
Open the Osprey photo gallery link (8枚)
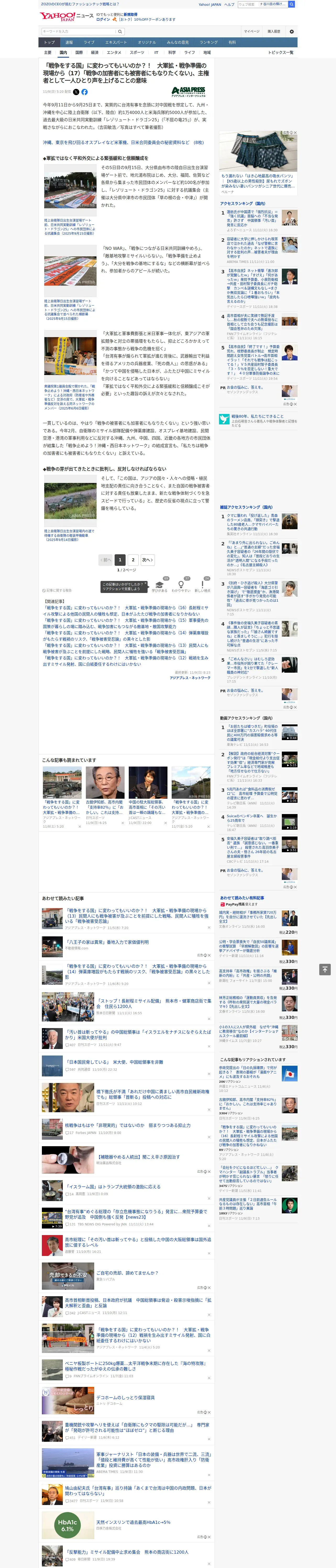[x=123, y=142]
